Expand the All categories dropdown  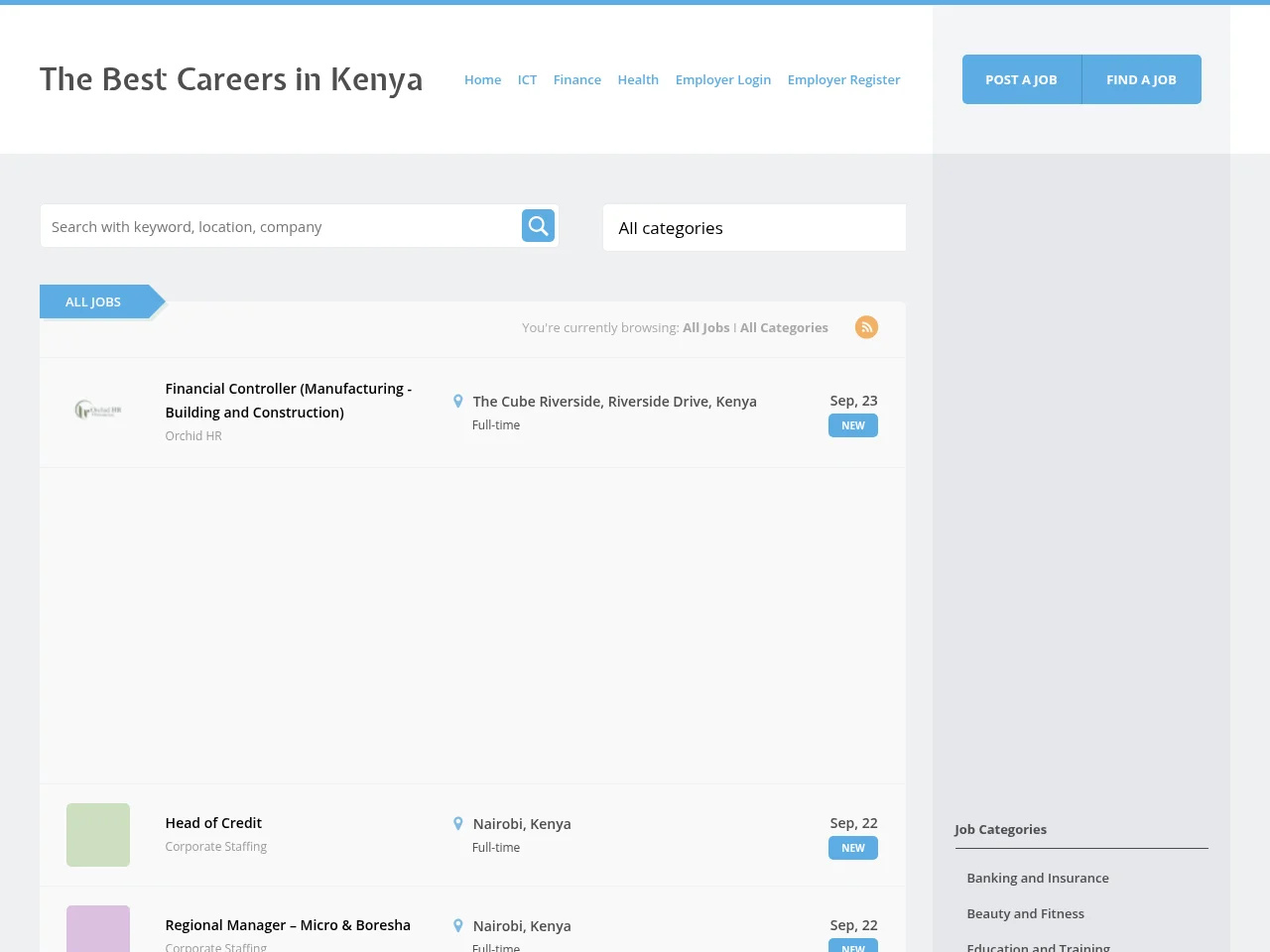click(x=754, y=228)
